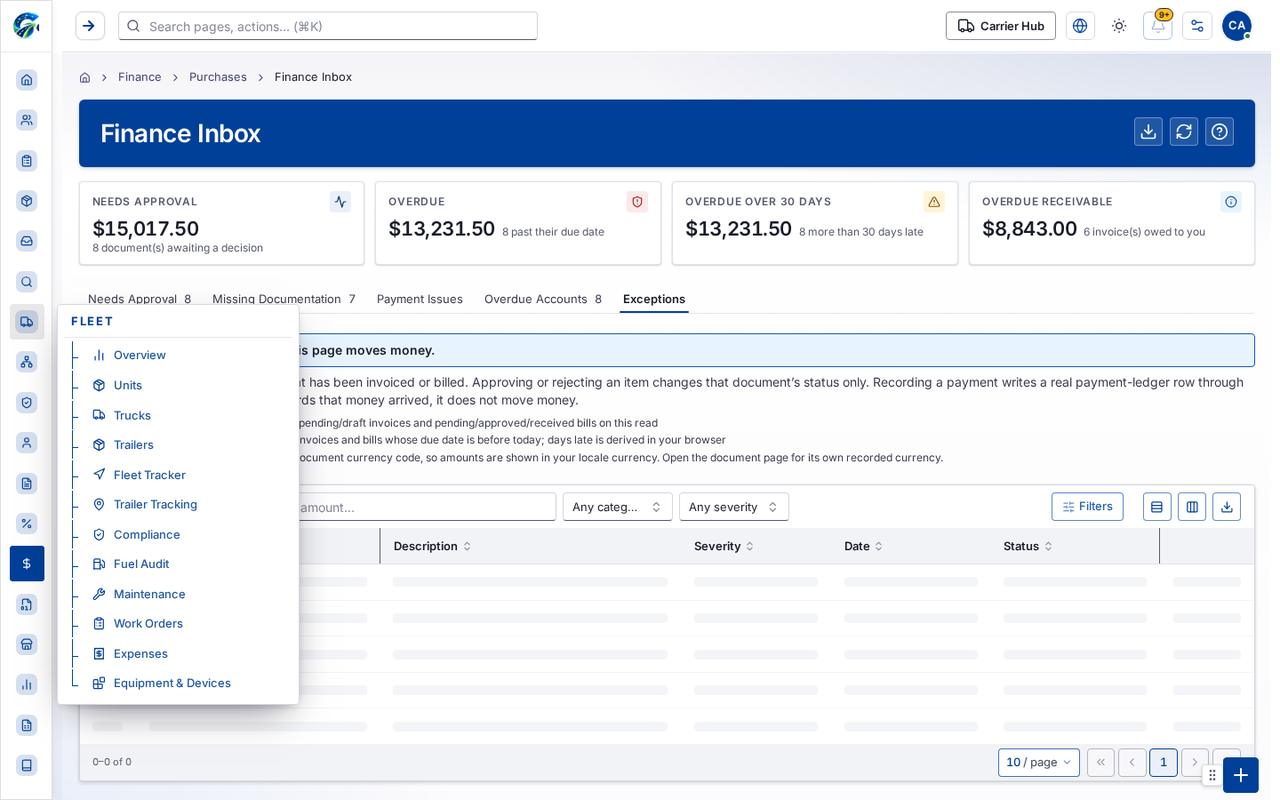Open the sliders settings icon in the top bar
This screenshot has height=800, width=1280.
[x=1197, y=26]
